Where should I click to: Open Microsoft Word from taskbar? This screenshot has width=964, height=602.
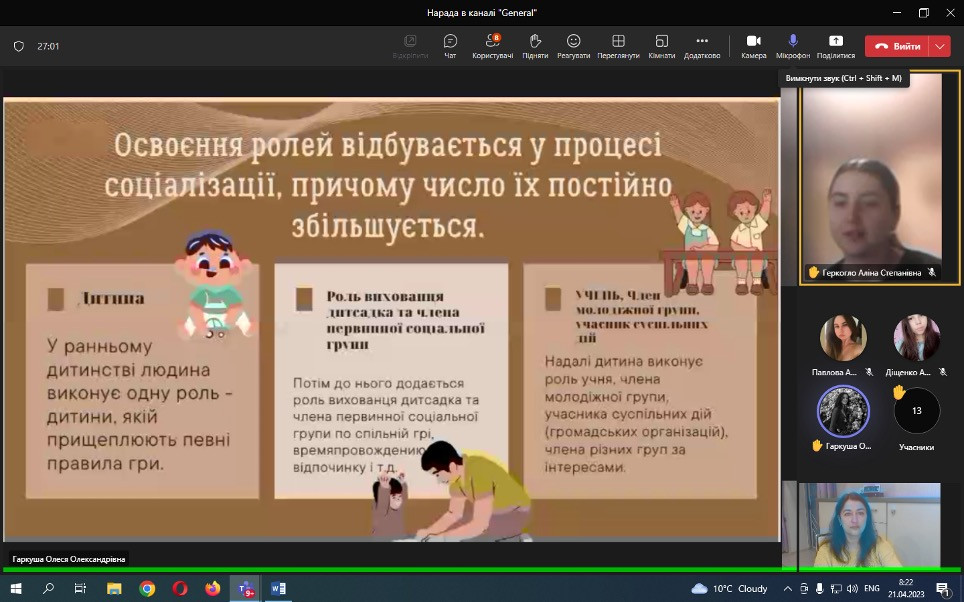pyautogui.click(x=279, y=588)
